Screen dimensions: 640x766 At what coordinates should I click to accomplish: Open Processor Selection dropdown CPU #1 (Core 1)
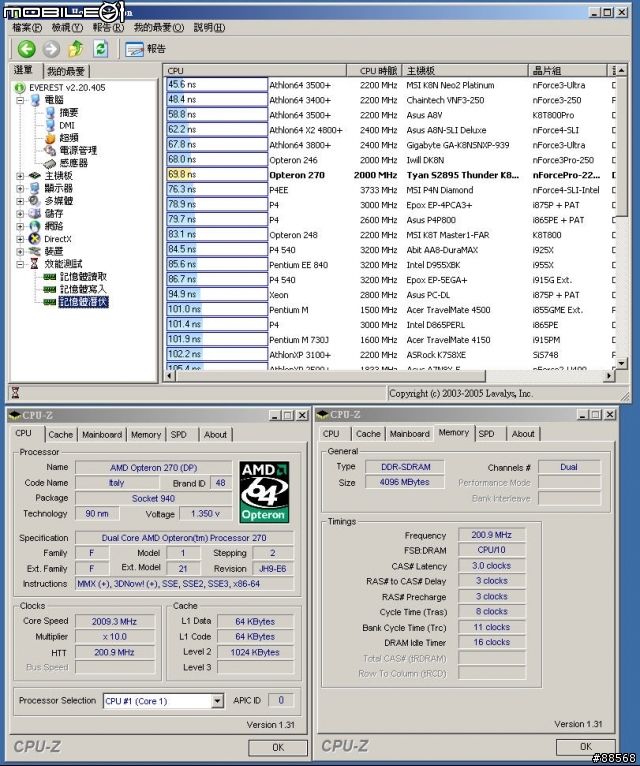pos(164,701)
